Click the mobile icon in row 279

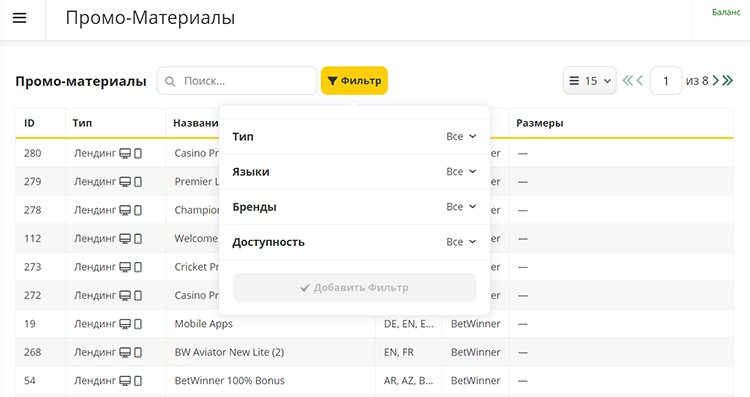tap(138, 182)
